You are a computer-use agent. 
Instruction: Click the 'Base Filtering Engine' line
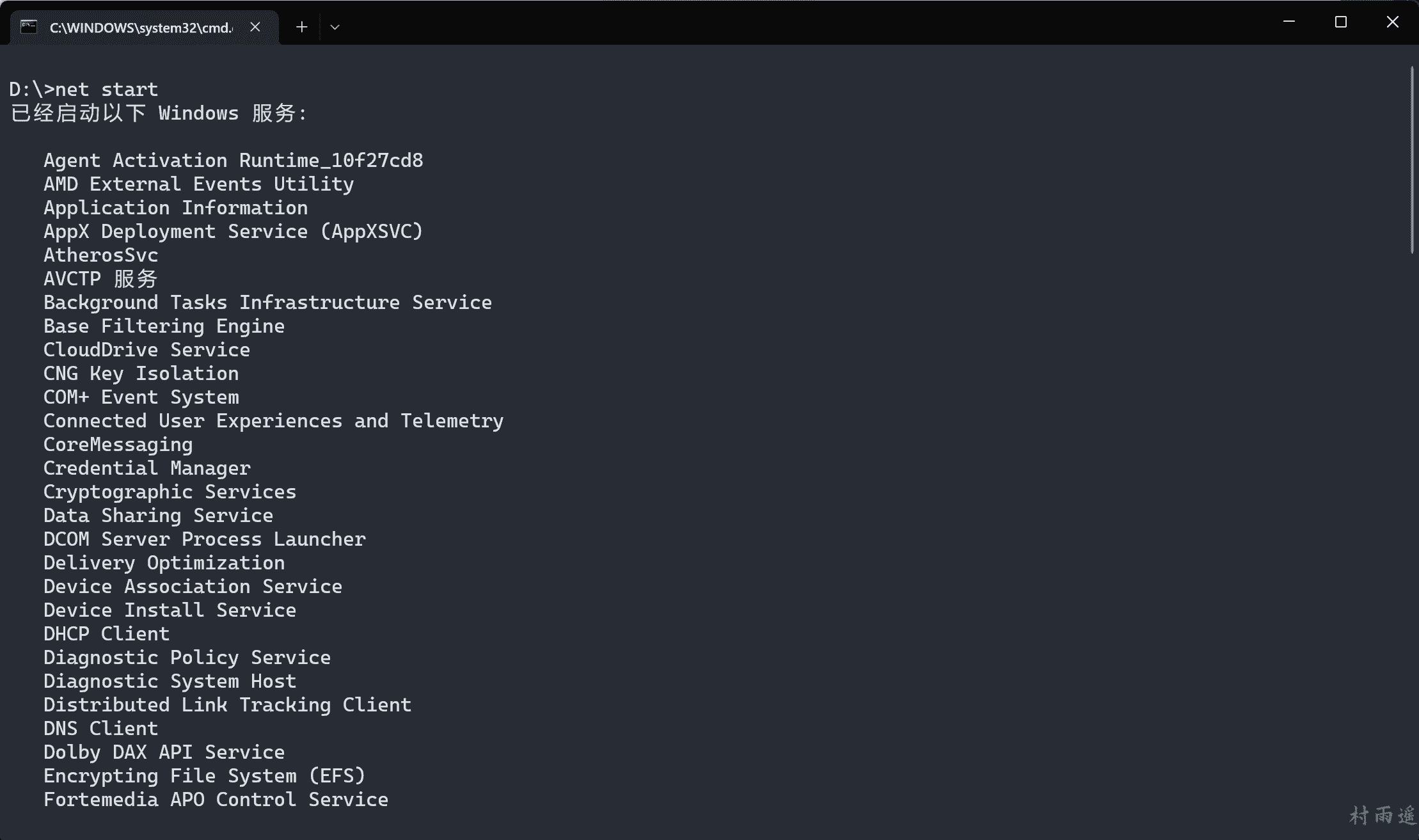[x=164, y=326]
